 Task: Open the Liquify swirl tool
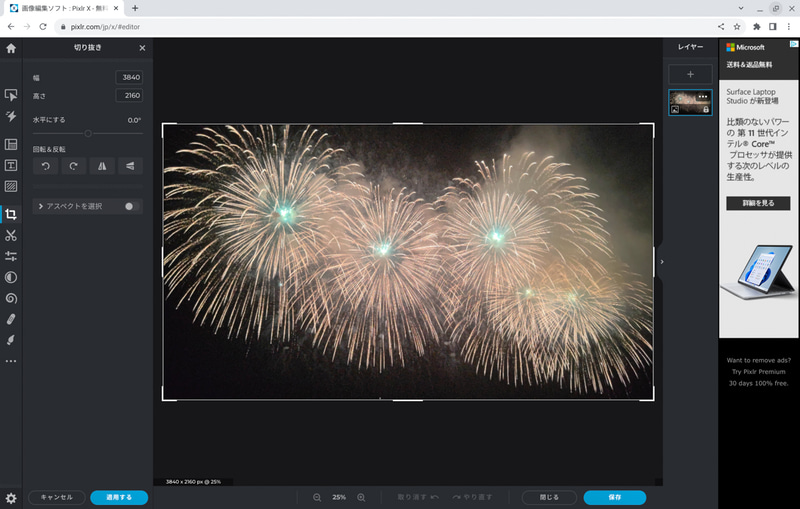tap(11, 298)
